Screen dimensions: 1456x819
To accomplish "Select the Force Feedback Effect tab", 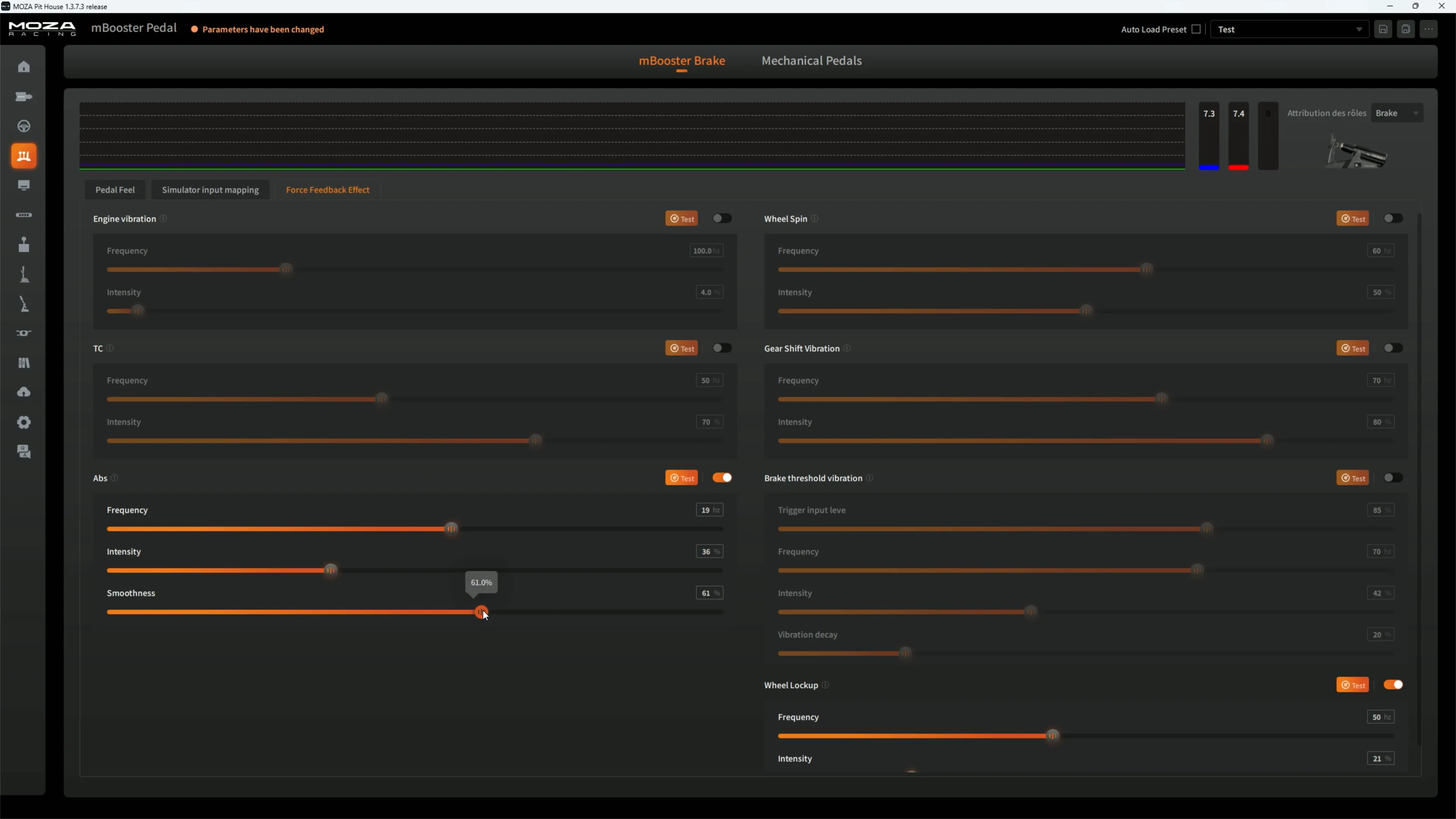I will tap(328, 190).
